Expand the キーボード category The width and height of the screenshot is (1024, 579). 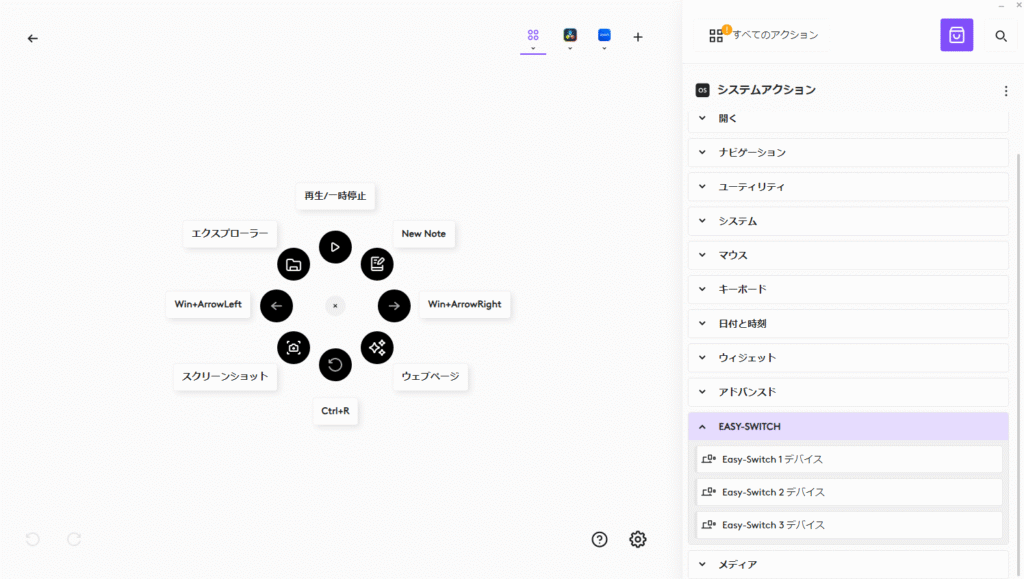pyautogui.click(x=847, y=289)
